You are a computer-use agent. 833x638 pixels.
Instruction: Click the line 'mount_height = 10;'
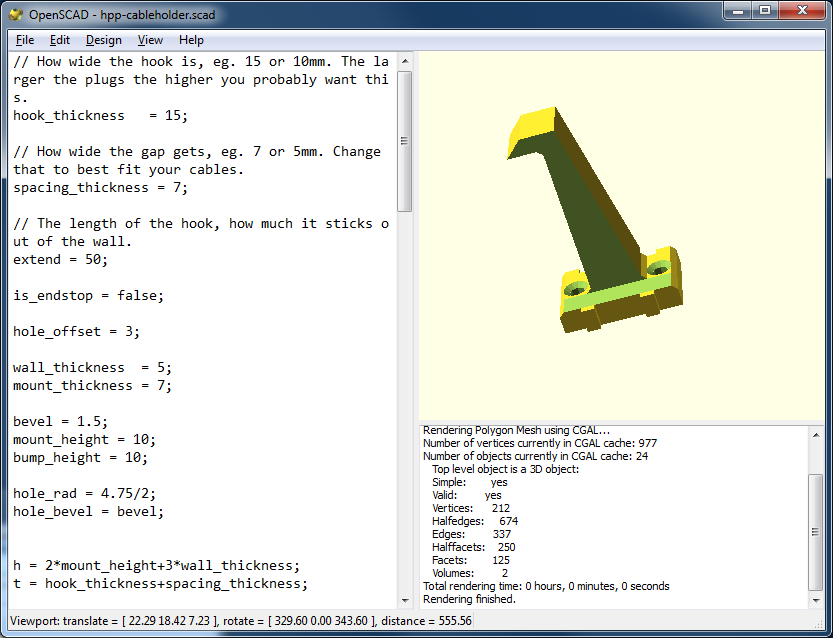[84, 439]
